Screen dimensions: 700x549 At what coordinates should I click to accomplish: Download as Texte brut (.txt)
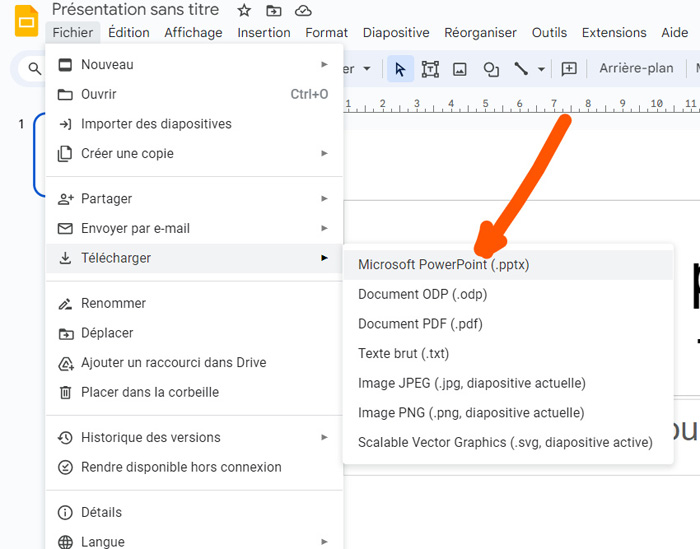508,354
